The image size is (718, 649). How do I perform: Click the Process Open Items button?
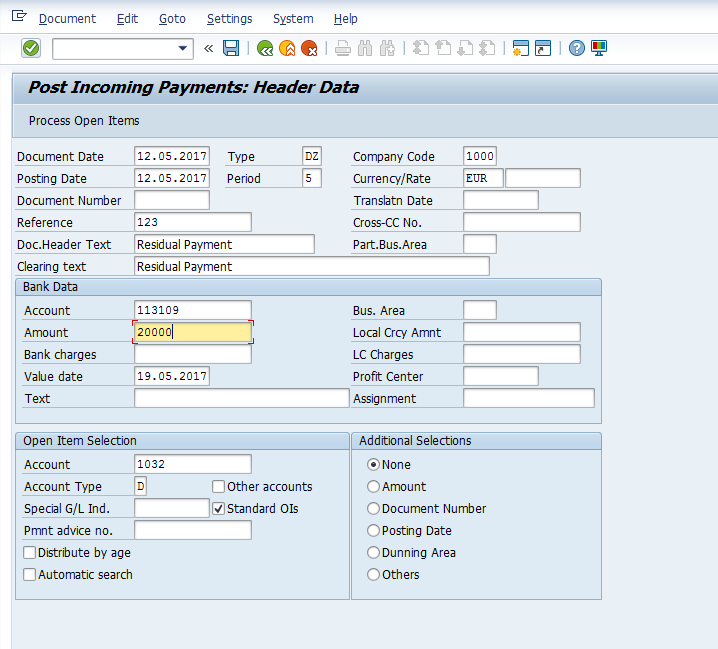pyautogui.click(x=84, y=121)
